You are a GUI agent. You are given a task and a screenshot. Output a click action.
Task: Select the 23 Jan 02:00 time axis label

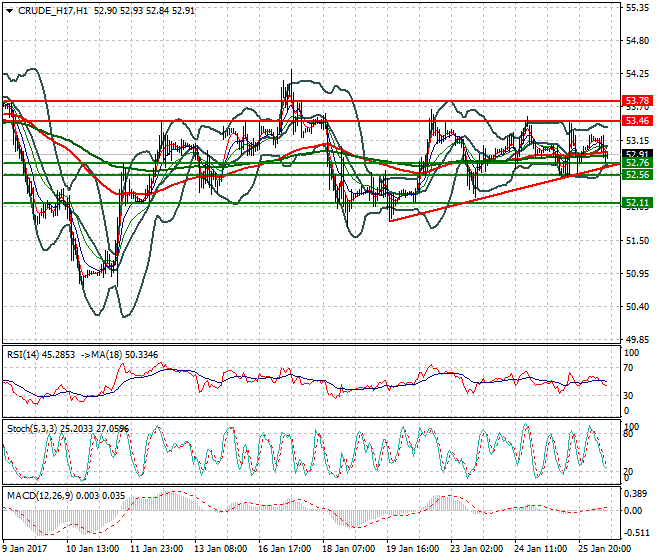[477, 549]
